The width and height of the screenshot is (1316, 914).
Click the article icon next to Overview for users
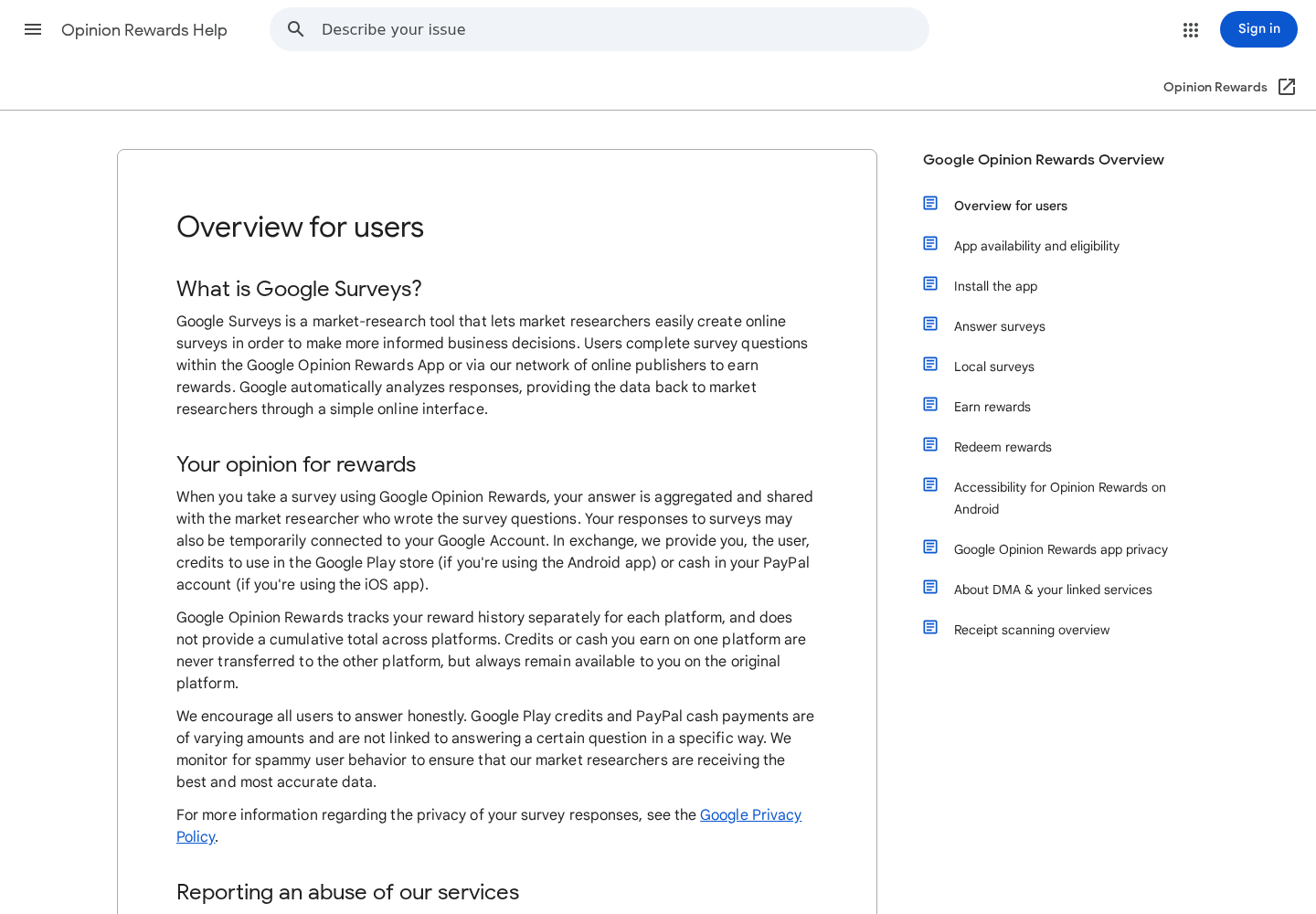pos(930,203)
